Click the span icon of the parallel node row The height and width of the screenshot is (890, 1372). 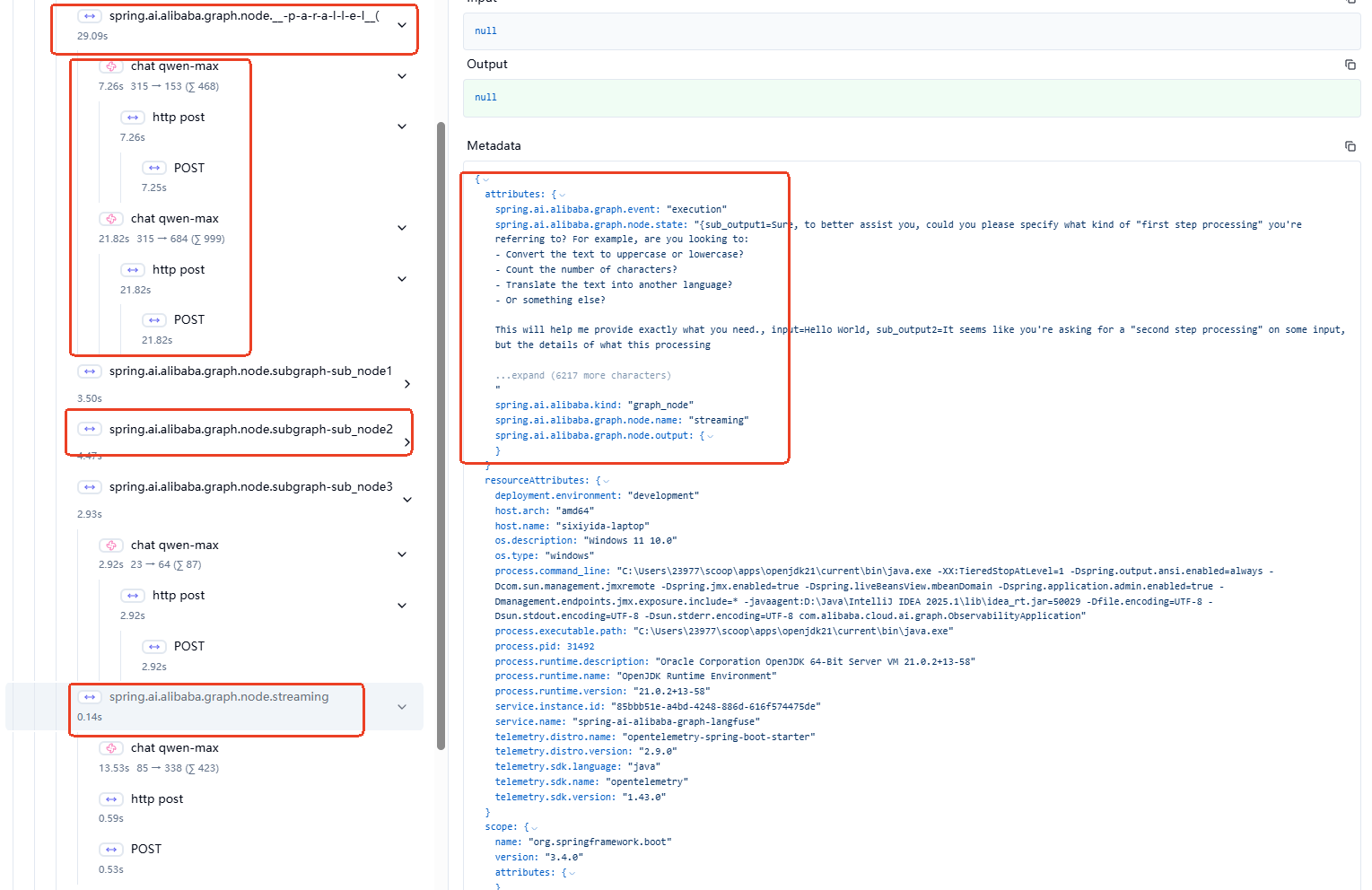tap(89, 16)
